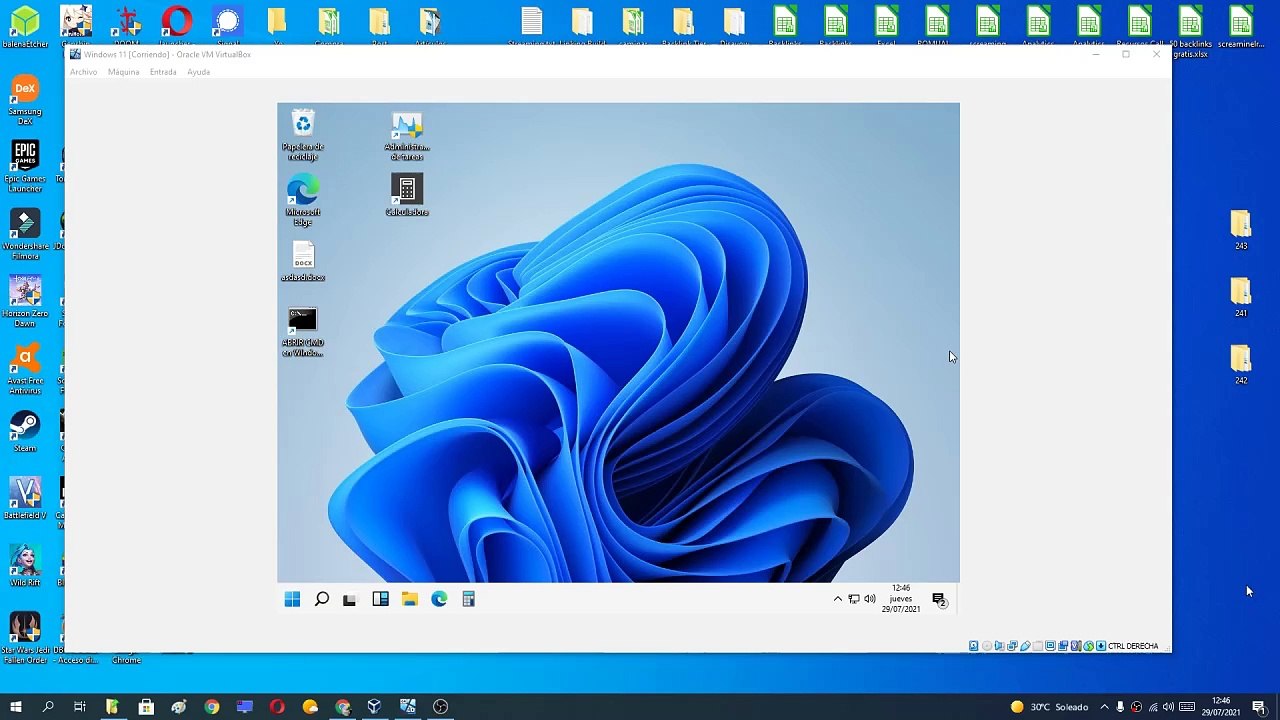Open Google Chrome on the host taskbar

[x=212, y=707]
